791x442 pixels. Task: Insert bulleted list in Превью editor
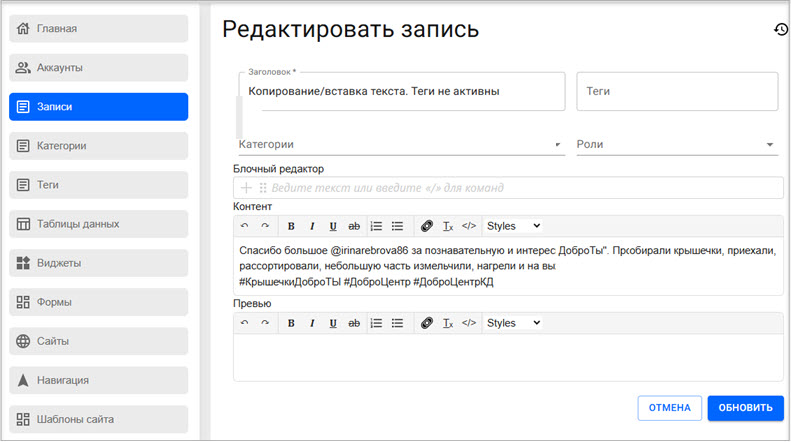398,323
